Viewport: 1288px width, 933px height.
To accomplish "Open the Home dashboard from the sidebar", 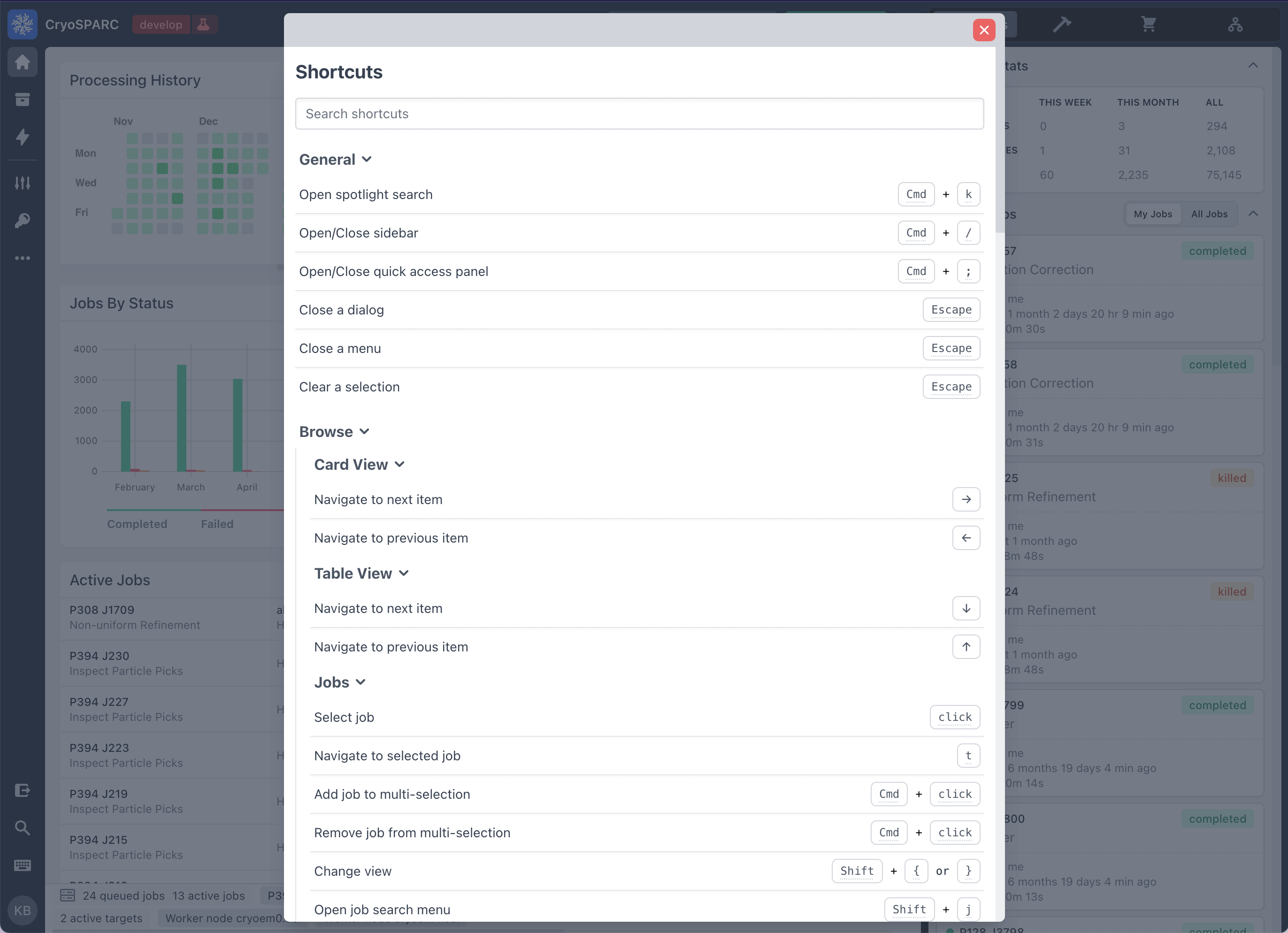I will point(23,62).
